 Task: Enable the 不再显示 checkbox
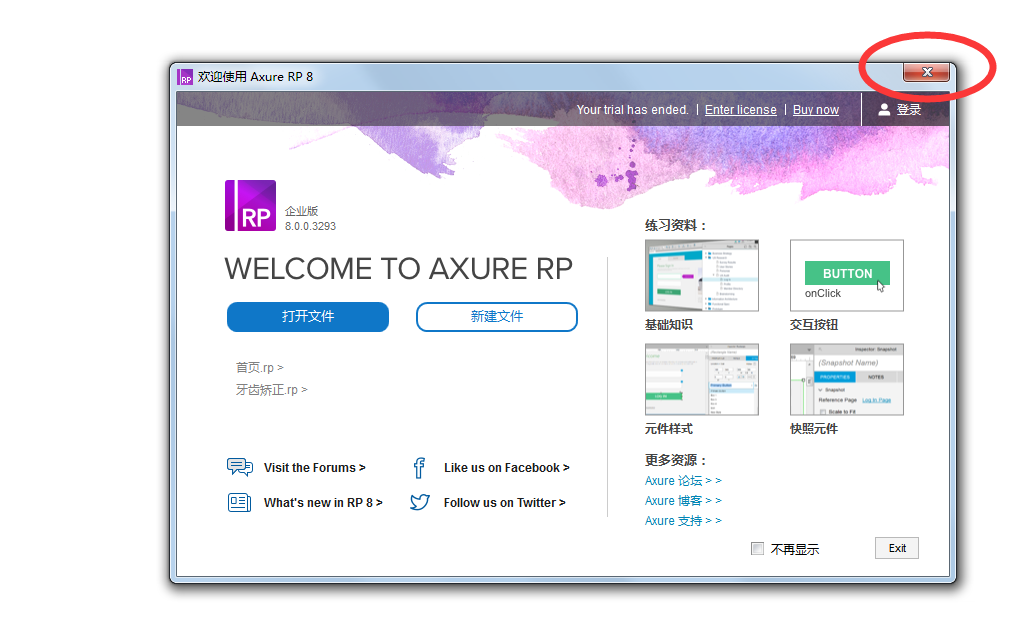[757, 549]
